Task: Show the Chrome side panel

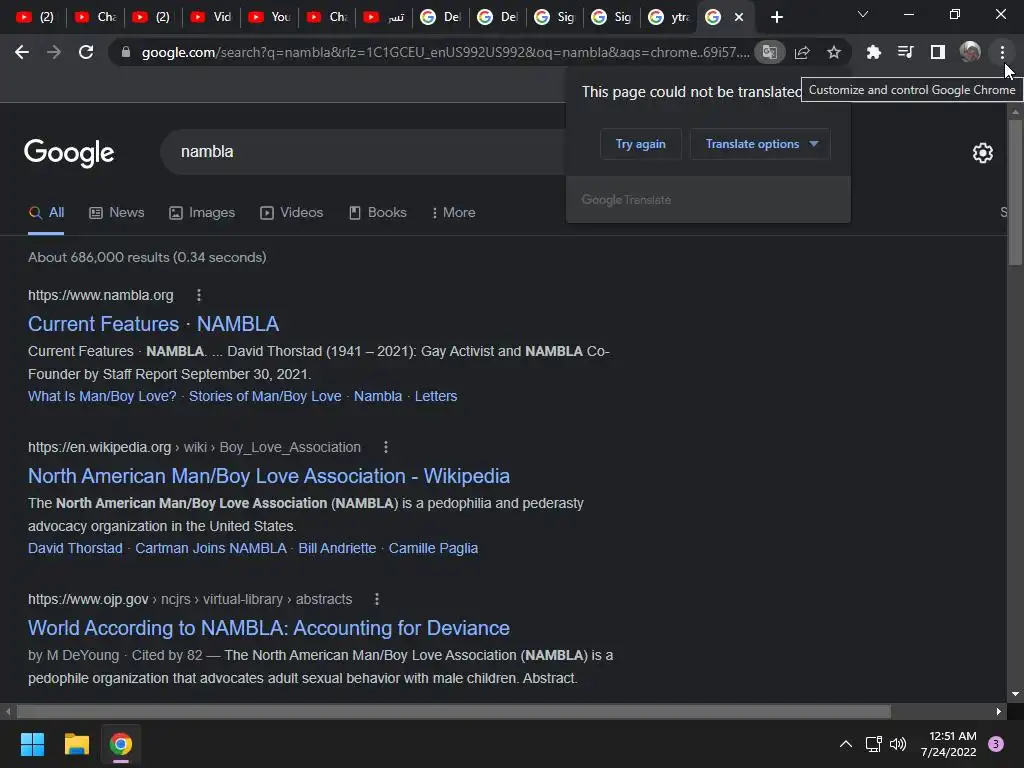Action: pos(938,52)
